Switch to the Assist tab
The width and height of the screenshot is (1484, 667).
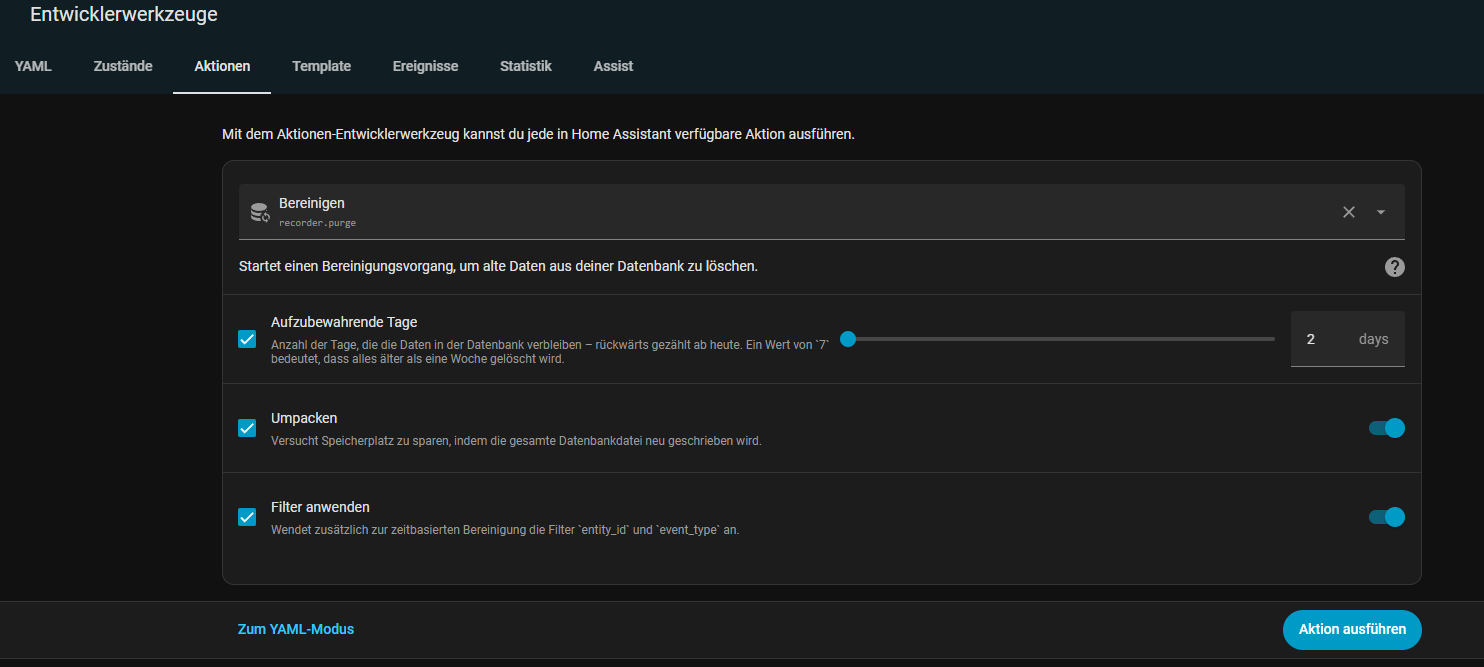(x=613, y=66)
